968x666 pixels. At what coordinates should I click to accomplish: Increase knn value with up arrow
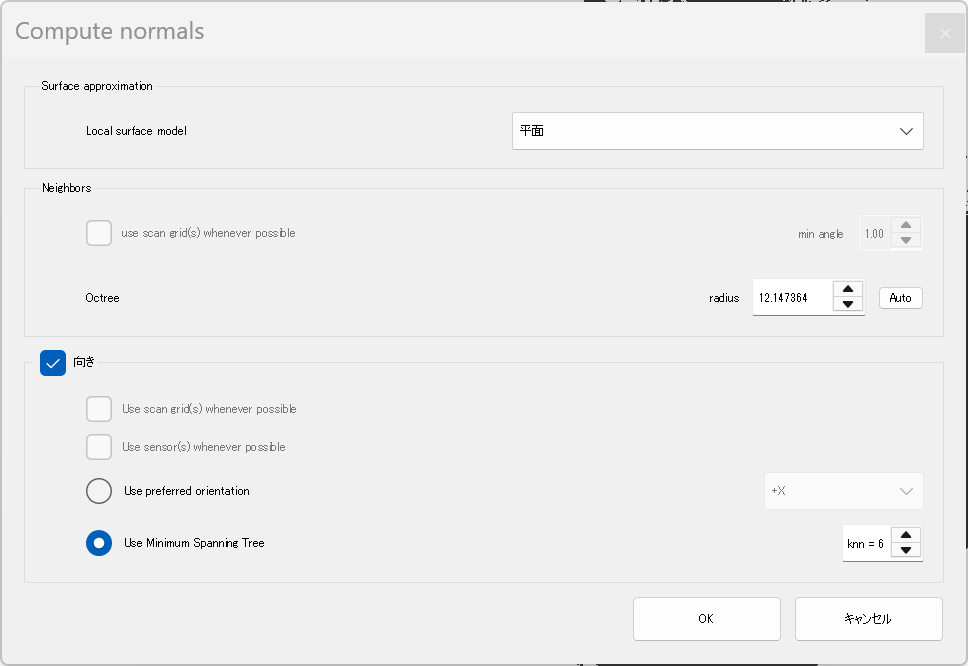[906, 535]
